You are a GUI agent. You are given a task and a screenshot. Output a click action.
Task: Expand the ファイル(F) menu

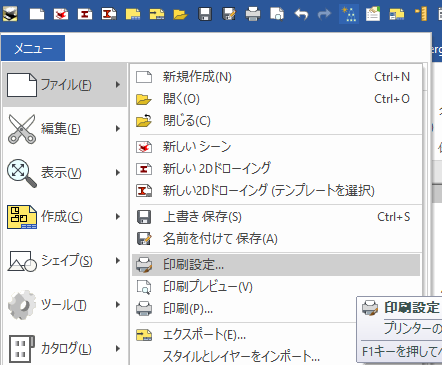(x=65, y=85)
